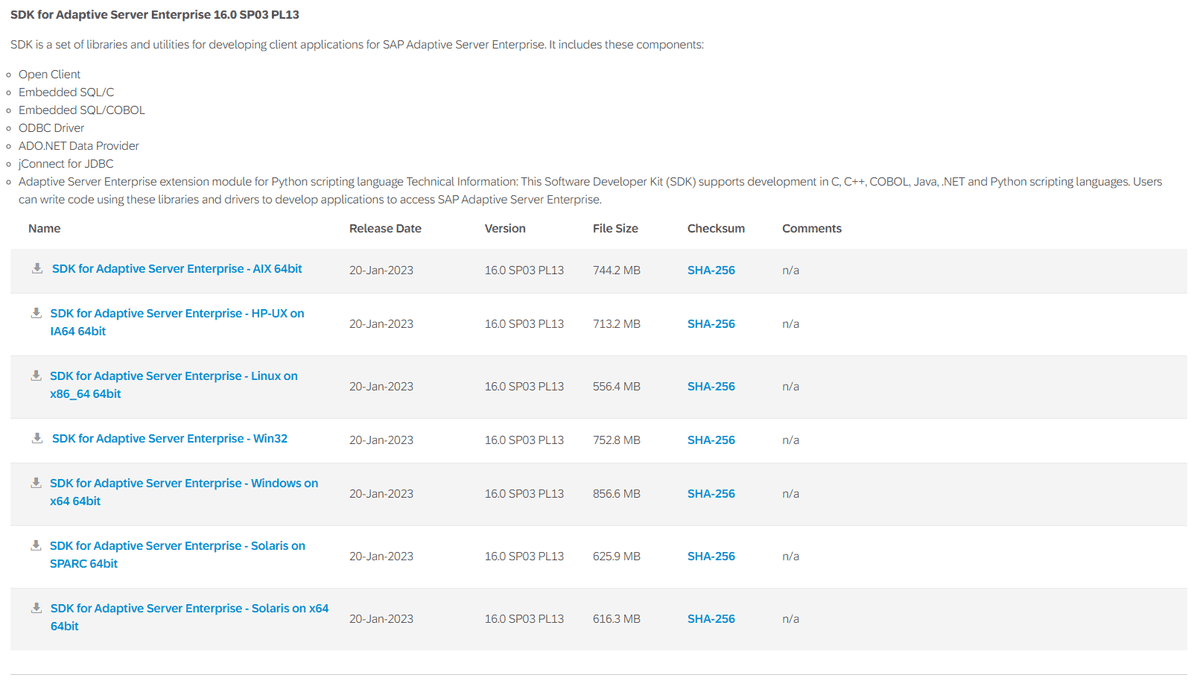This screenshot has height=684, width=1200.
Task: View SHA-256 checksum for AIX 64bit
Action: click(x=711, y=270)
